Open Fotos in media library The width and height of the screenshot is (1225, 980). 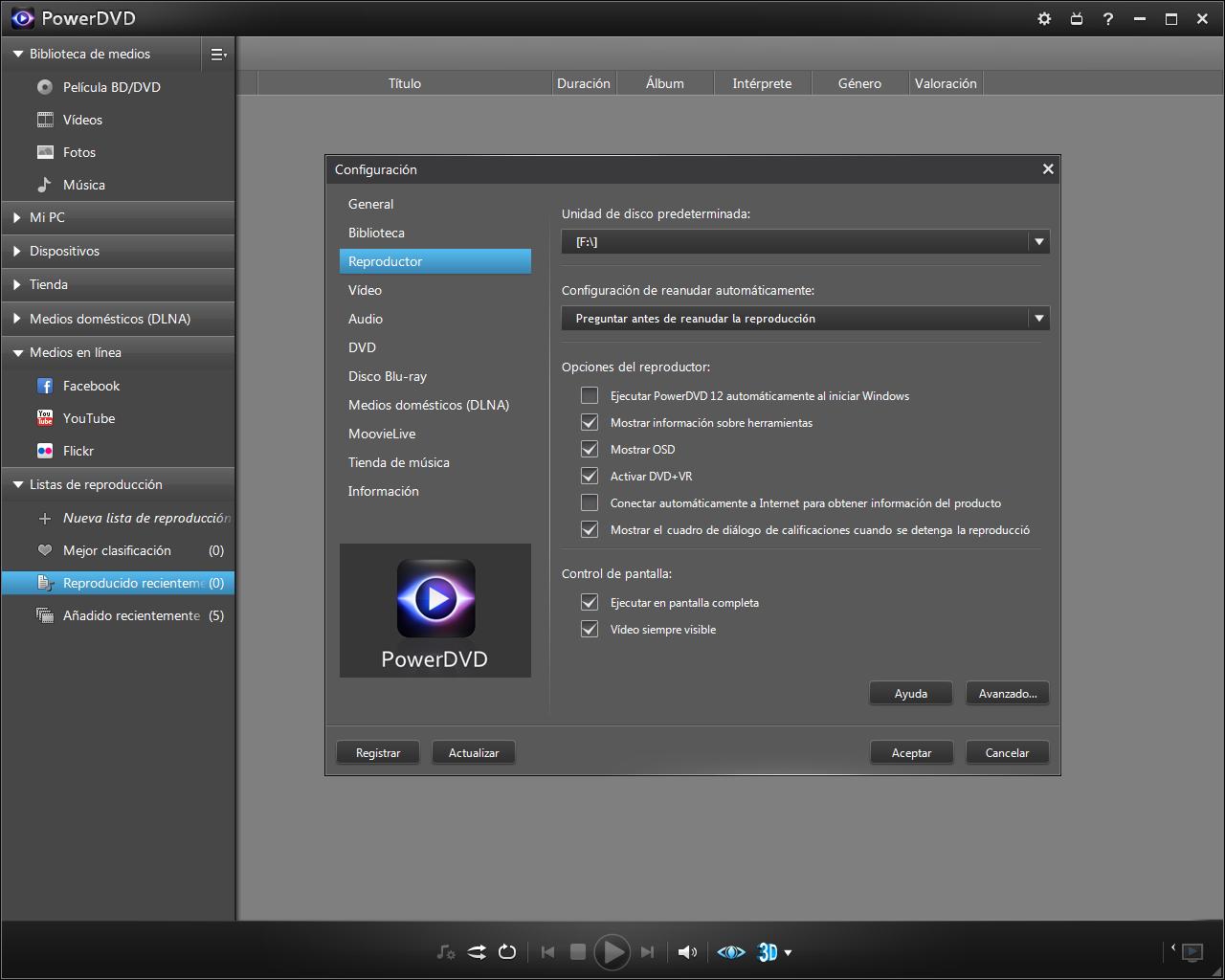pos(79,152)
